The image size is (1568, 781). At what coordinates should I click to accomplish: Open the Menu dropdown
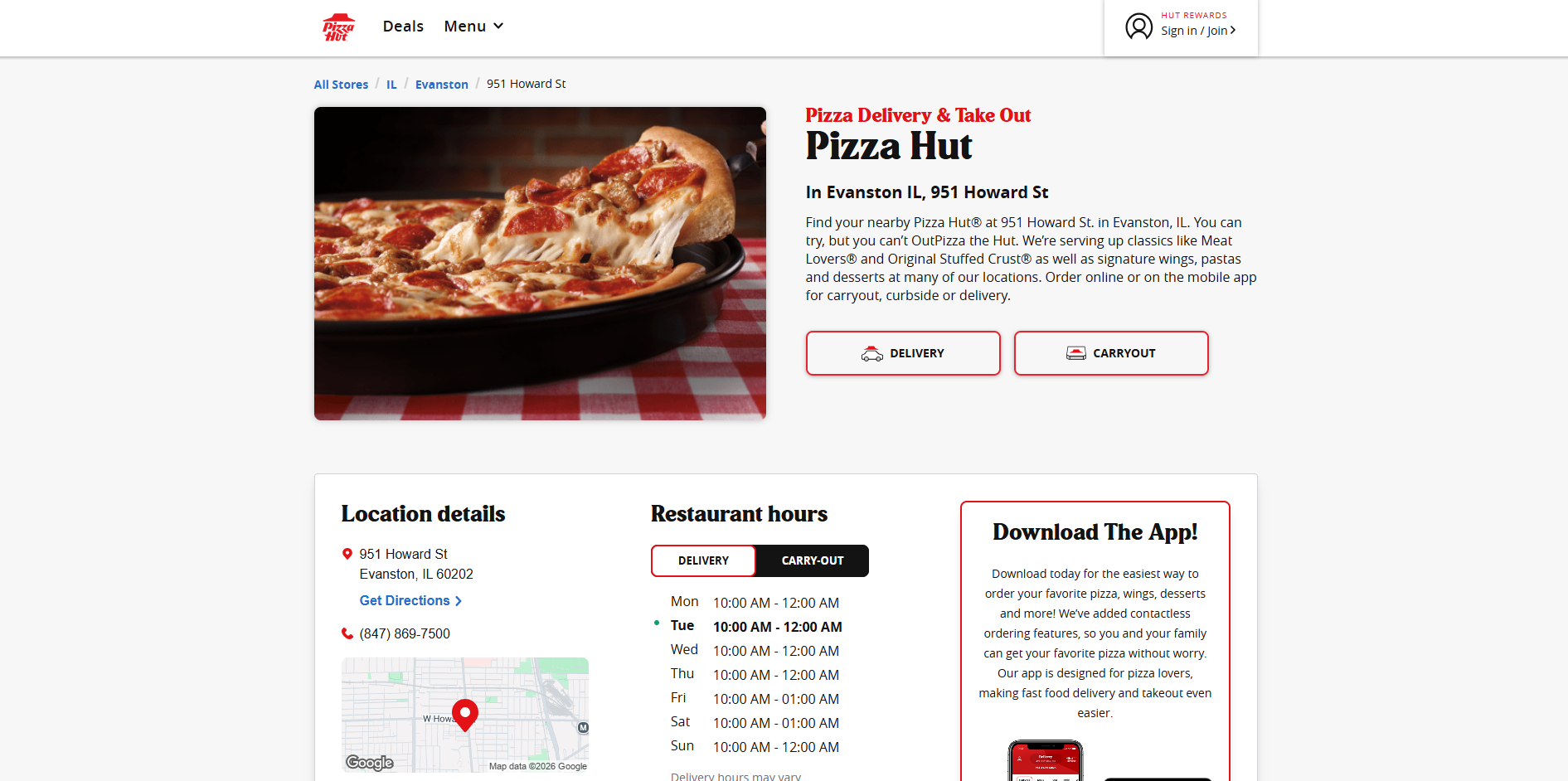tap(473, 27)
